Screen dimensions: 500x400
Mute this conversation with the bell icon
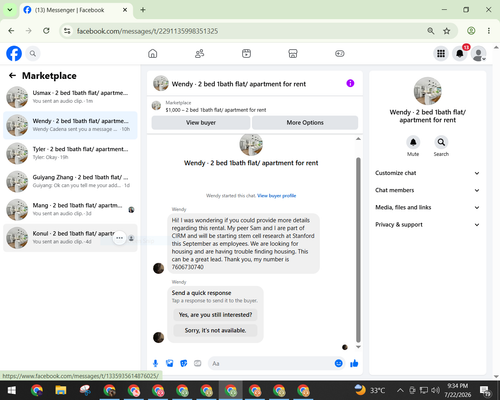[x=413, y=142]
